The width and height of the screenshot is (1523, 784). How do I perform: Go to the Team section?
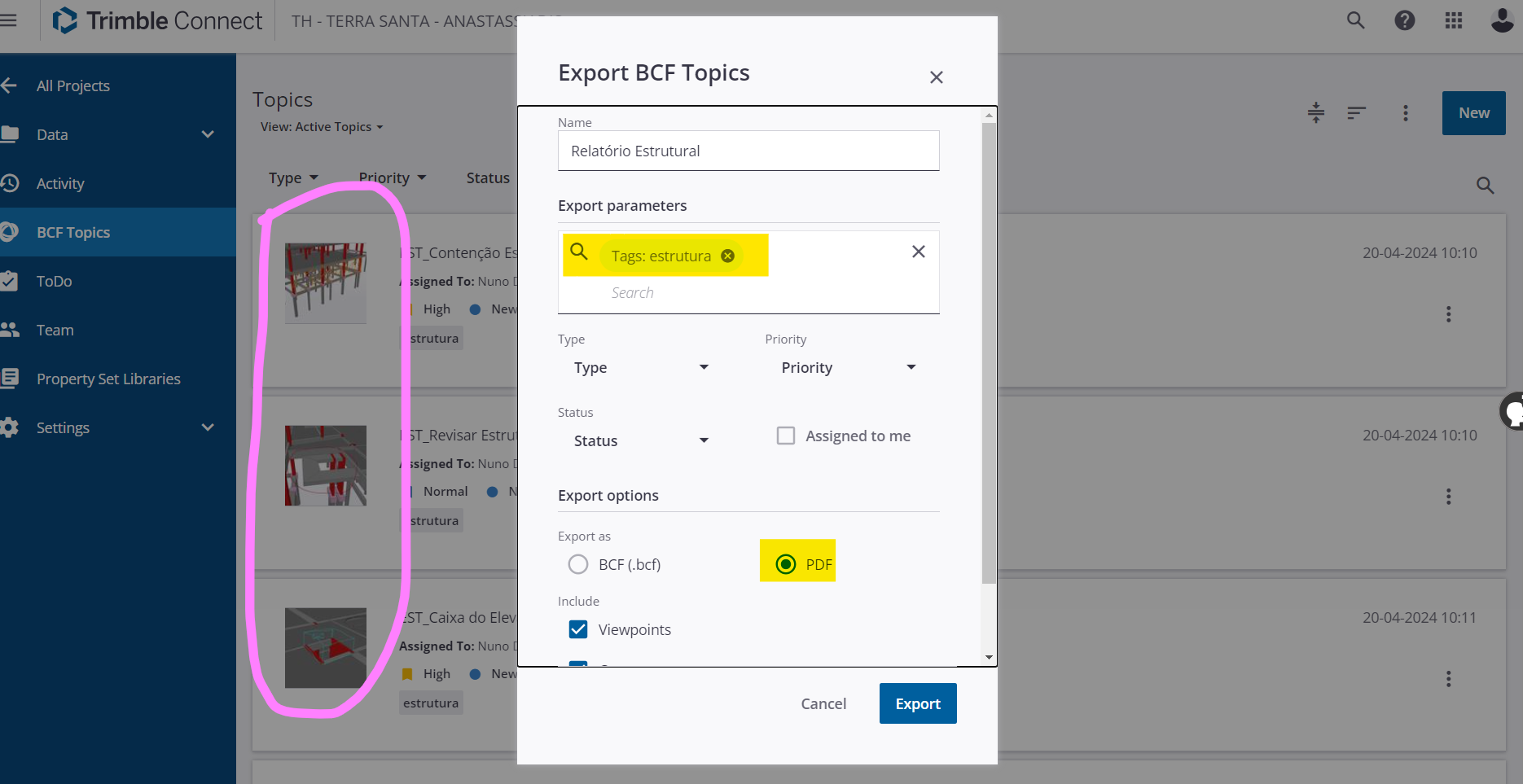55,330
